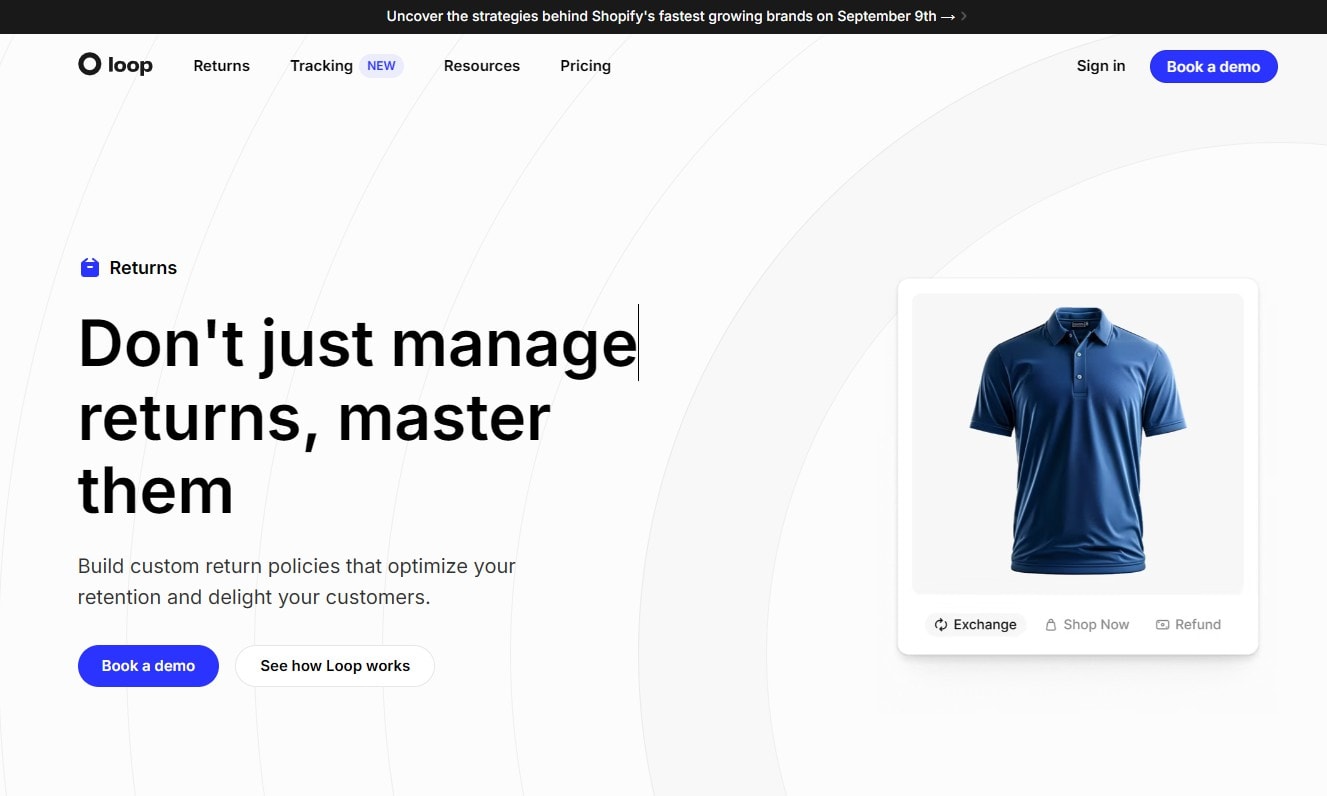The image size is (1327, 796).
Task: Click the Sign in link
Action: coord(1101,66)
